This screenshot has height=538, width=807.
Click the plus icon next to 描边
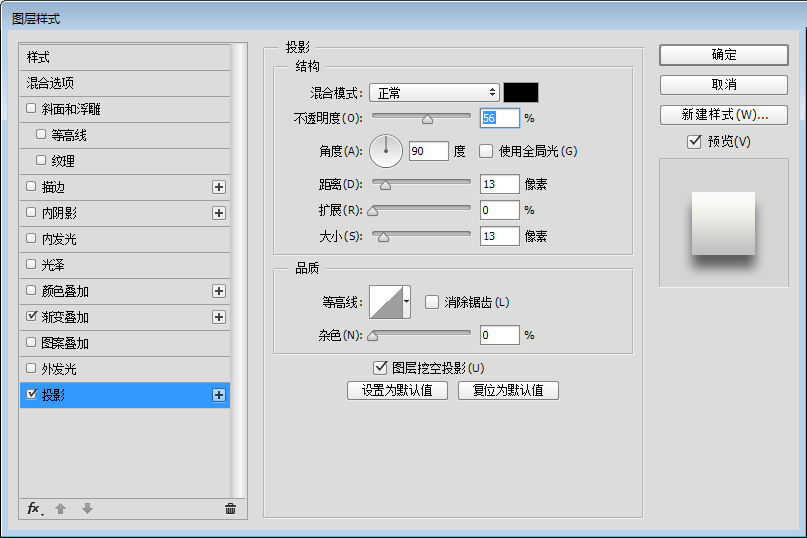pos(219,187)
